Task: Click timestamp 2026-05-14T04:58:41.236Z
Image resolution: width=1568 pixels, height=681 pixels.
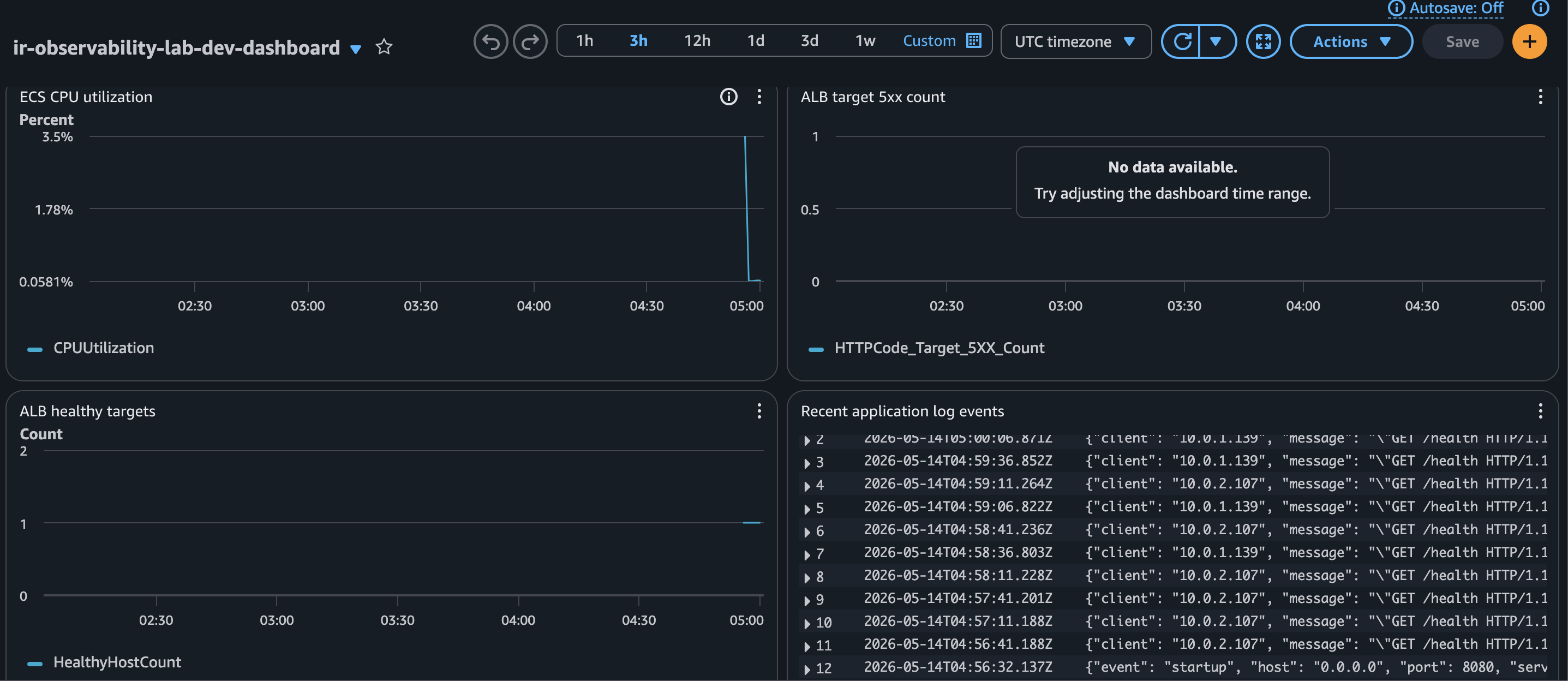Action: tap(958, 529)
